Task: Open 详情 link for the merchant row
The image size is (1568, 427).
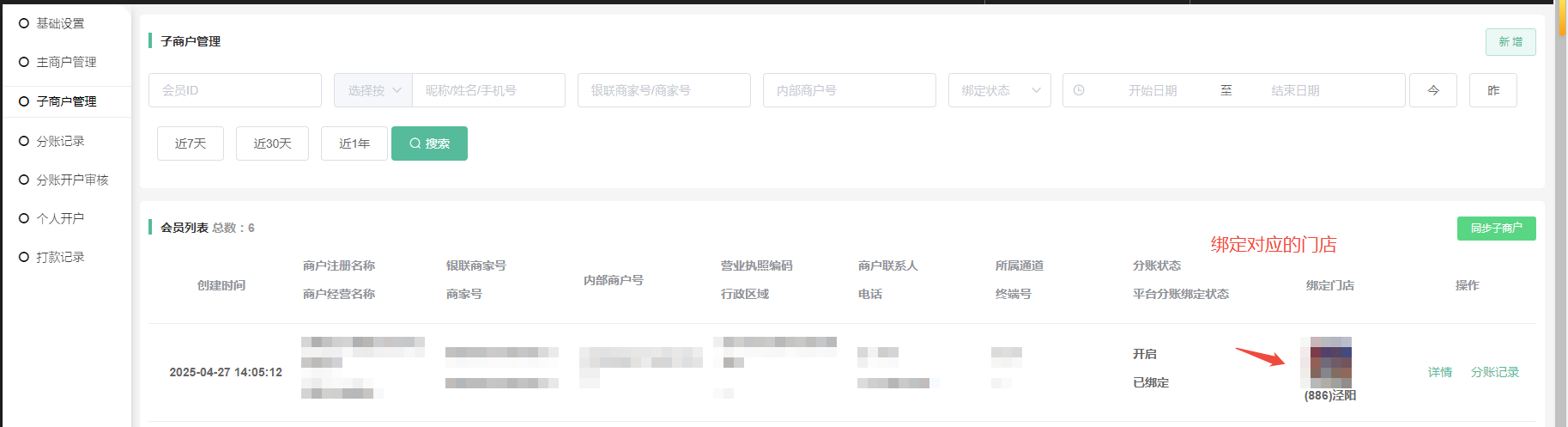Action: tap(1439, 372)
